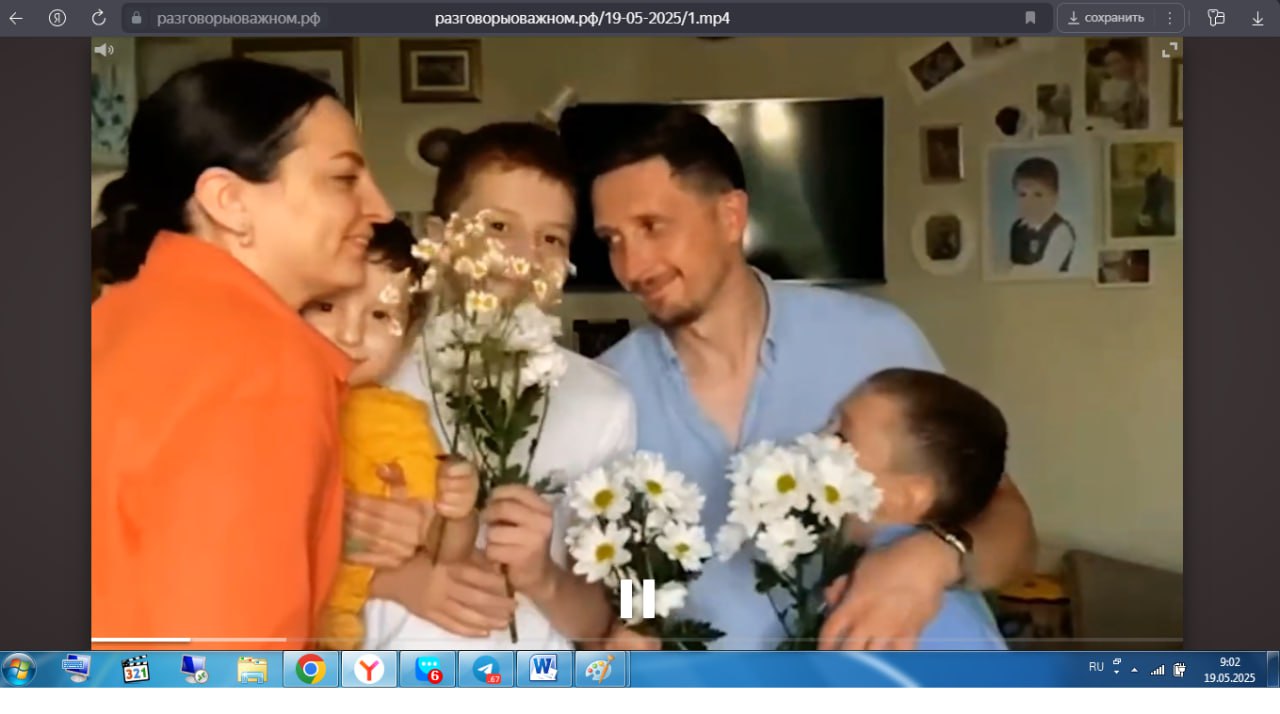The image size is (1280, 714).
Task: Open the power tray icon
Action: [1180, 670]
